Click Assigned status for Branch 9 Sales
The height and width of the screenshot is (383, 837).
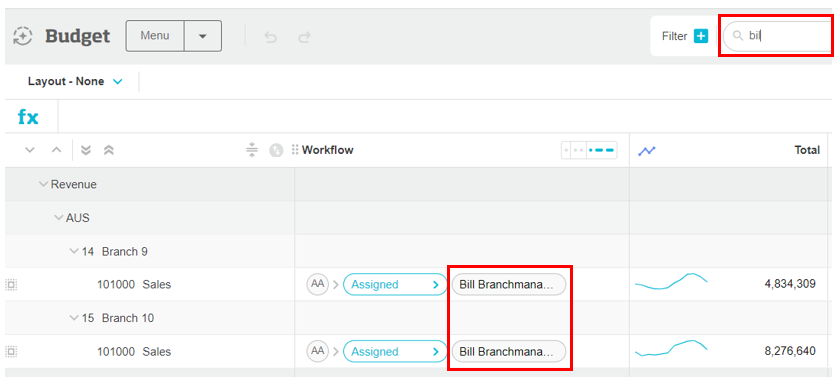[x=394, y=285]
